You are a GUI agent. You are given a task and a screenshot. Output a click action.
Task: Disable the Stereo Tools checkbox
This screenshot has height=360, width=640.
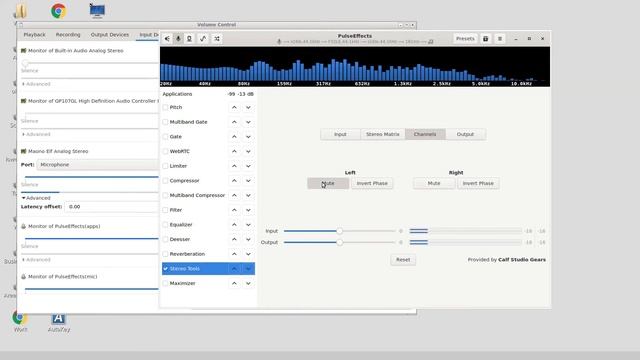click(165, 269)
